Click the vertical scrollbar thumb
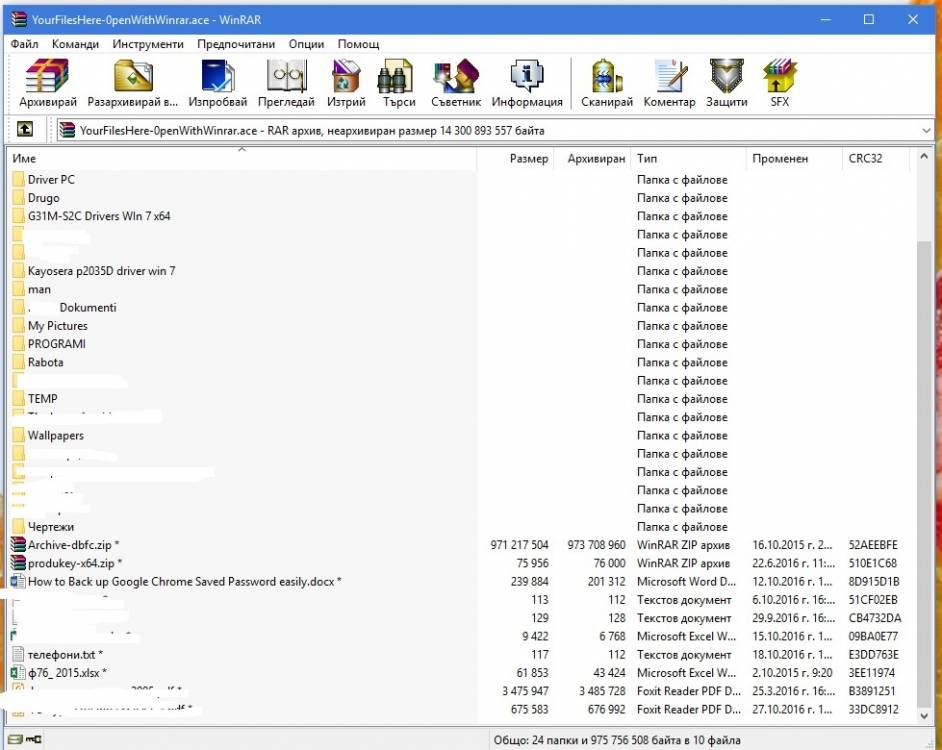This screenshot has width=942, height=750. [924, 474]
